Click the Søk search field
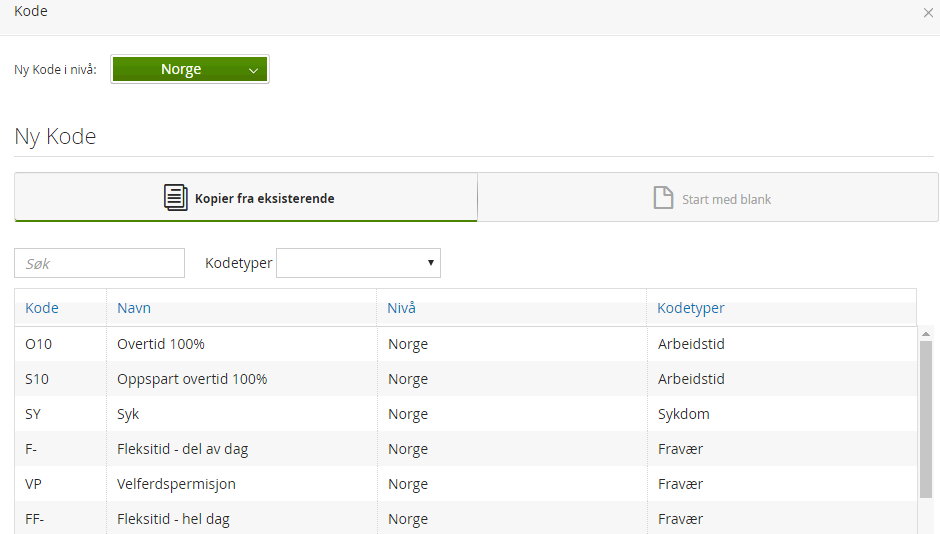Screen dimensions: 940x534 pyautogui.click(x=100, y=263)
